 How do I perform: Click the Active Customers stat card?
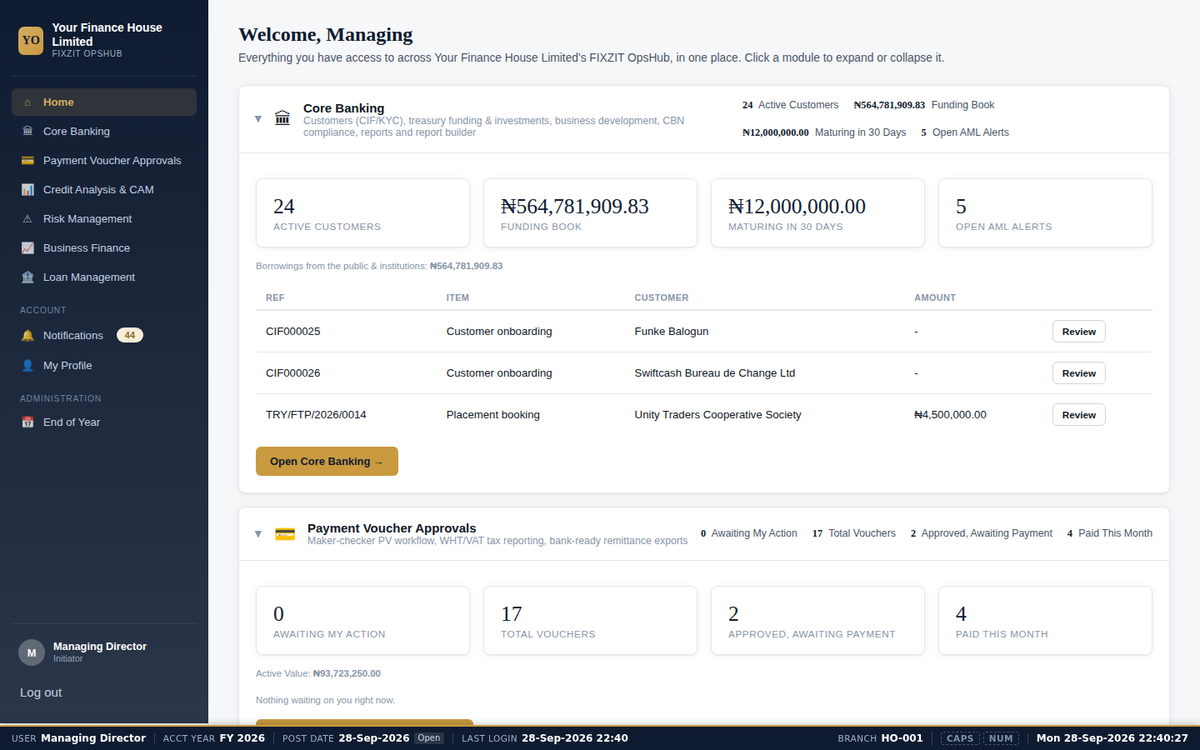[x=363, y=213]
